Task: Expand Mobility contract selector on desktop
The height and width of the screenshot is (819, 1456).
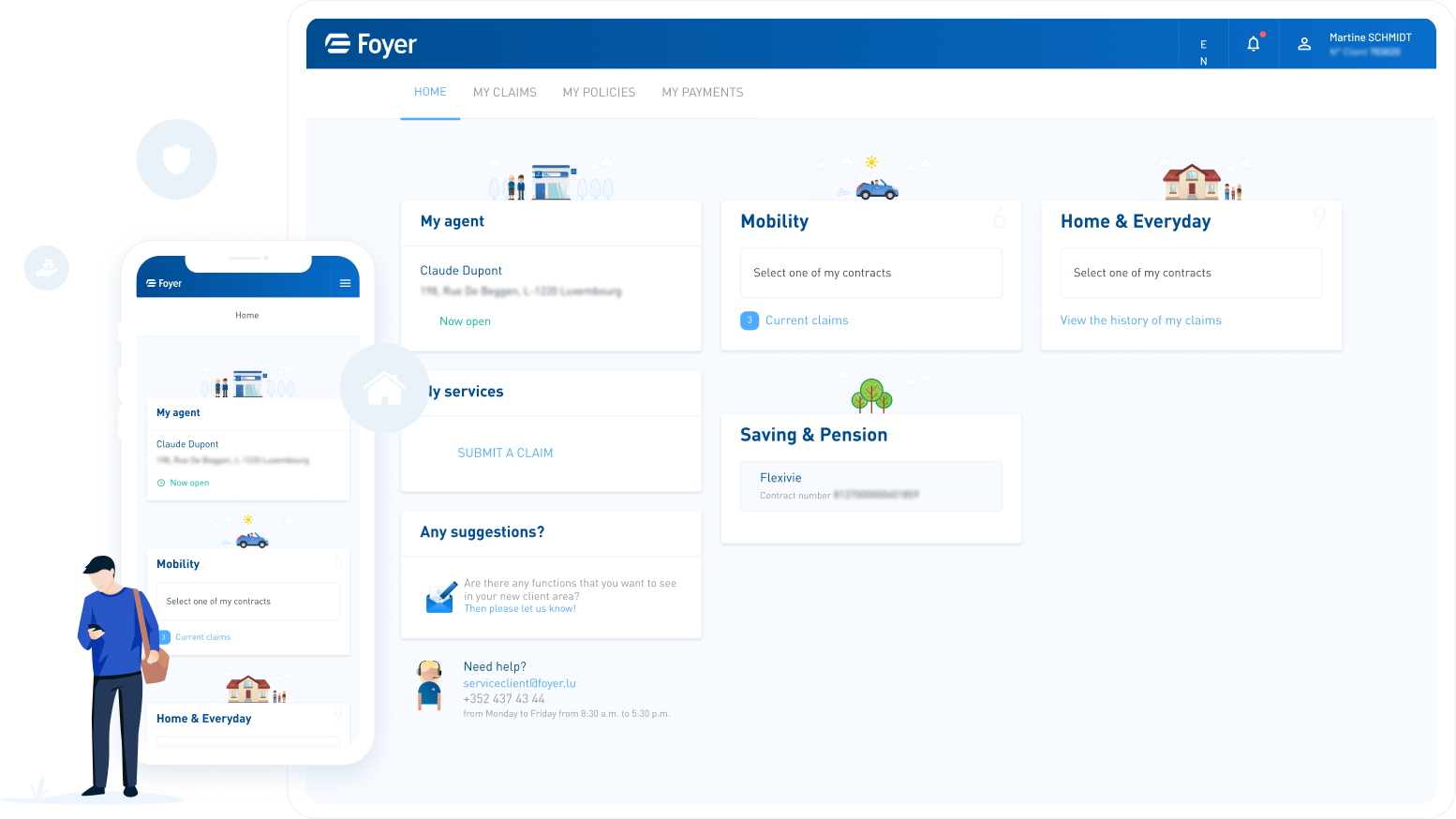Action: point(871,273)
